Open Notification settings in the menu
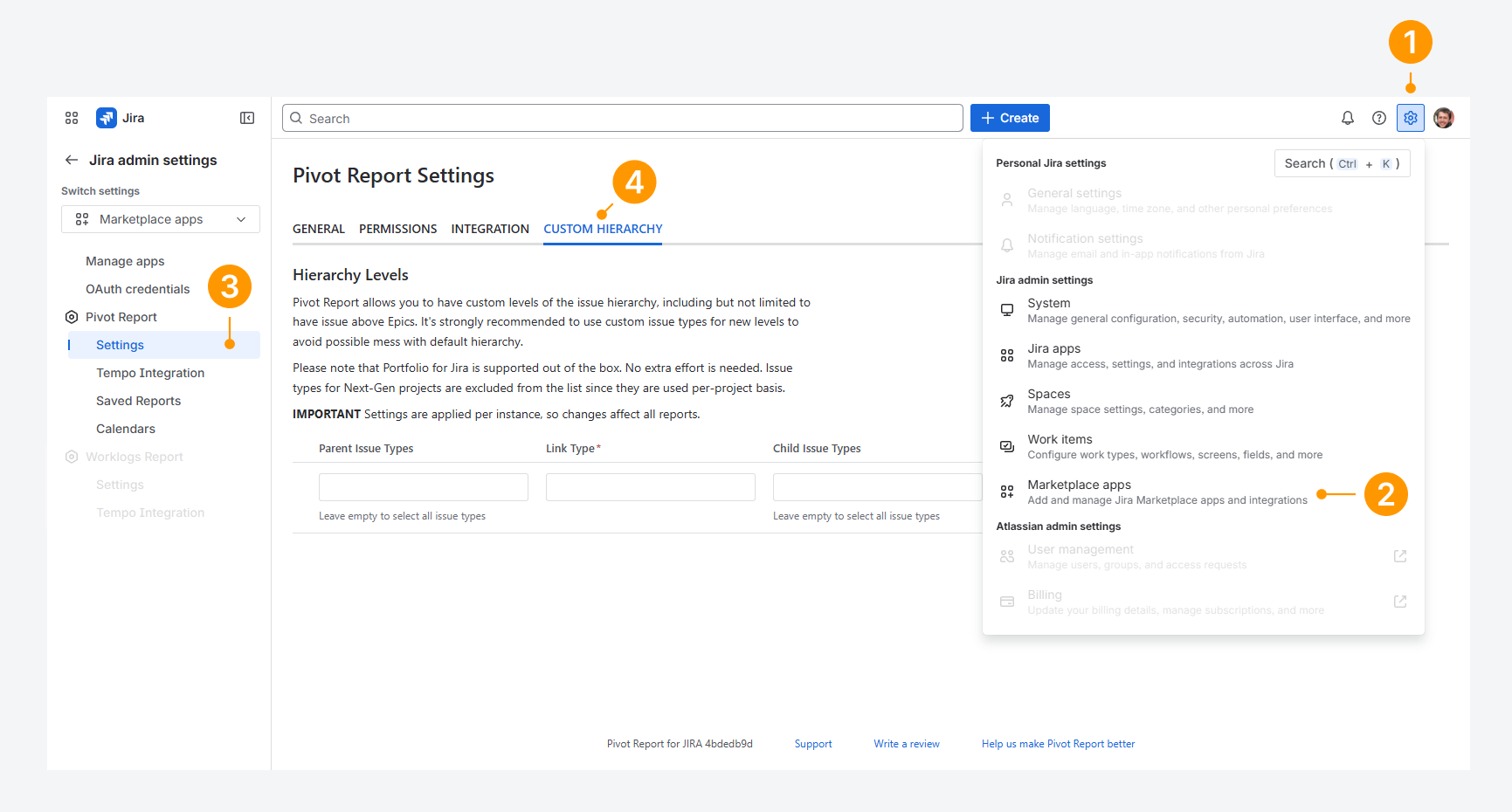Screen dimensions: 1512x812 1204,245
